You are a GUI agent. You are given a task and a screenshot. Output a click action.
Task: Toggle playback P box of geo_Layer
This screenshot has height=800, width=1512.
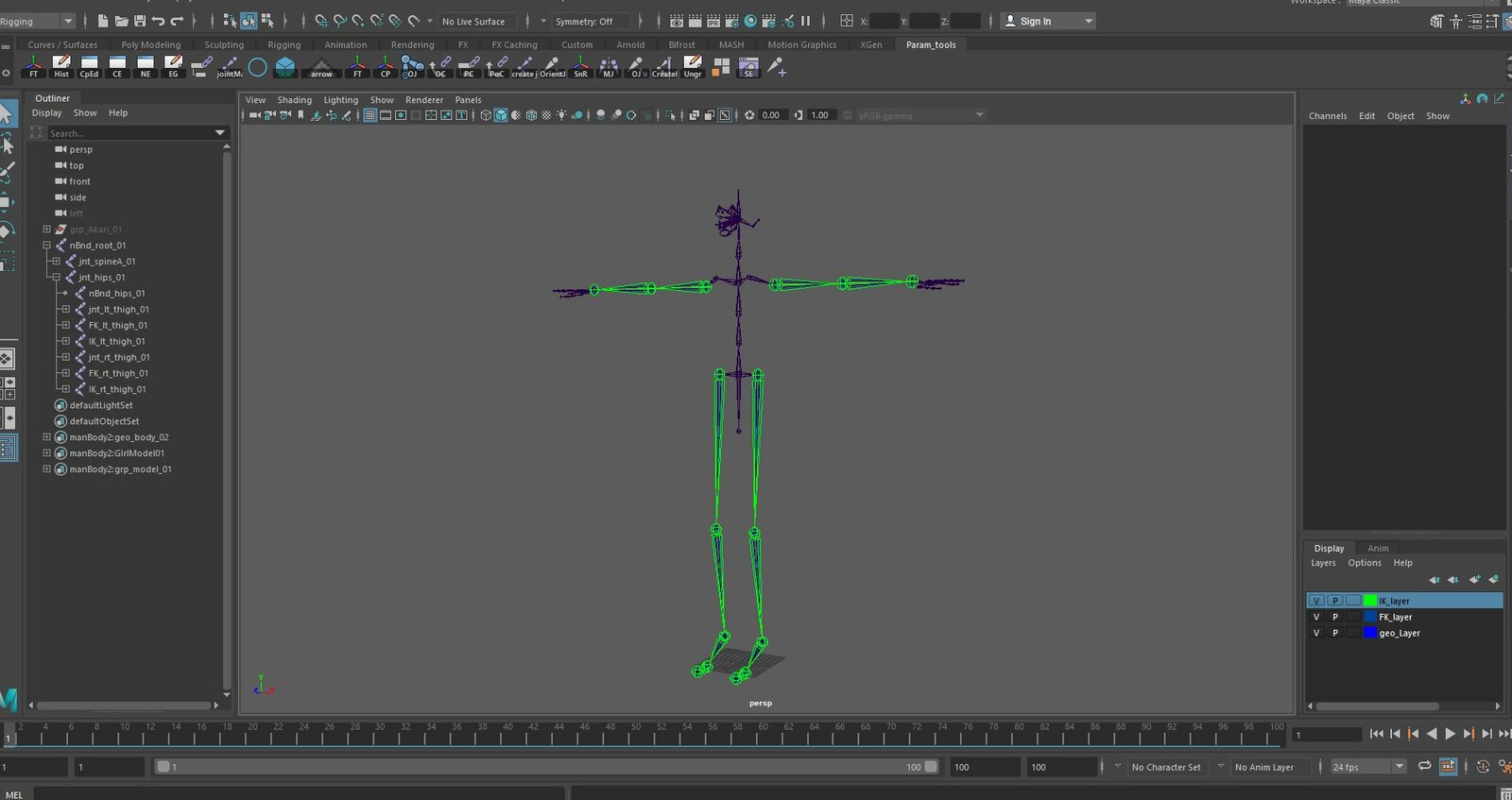[1335, 633]
